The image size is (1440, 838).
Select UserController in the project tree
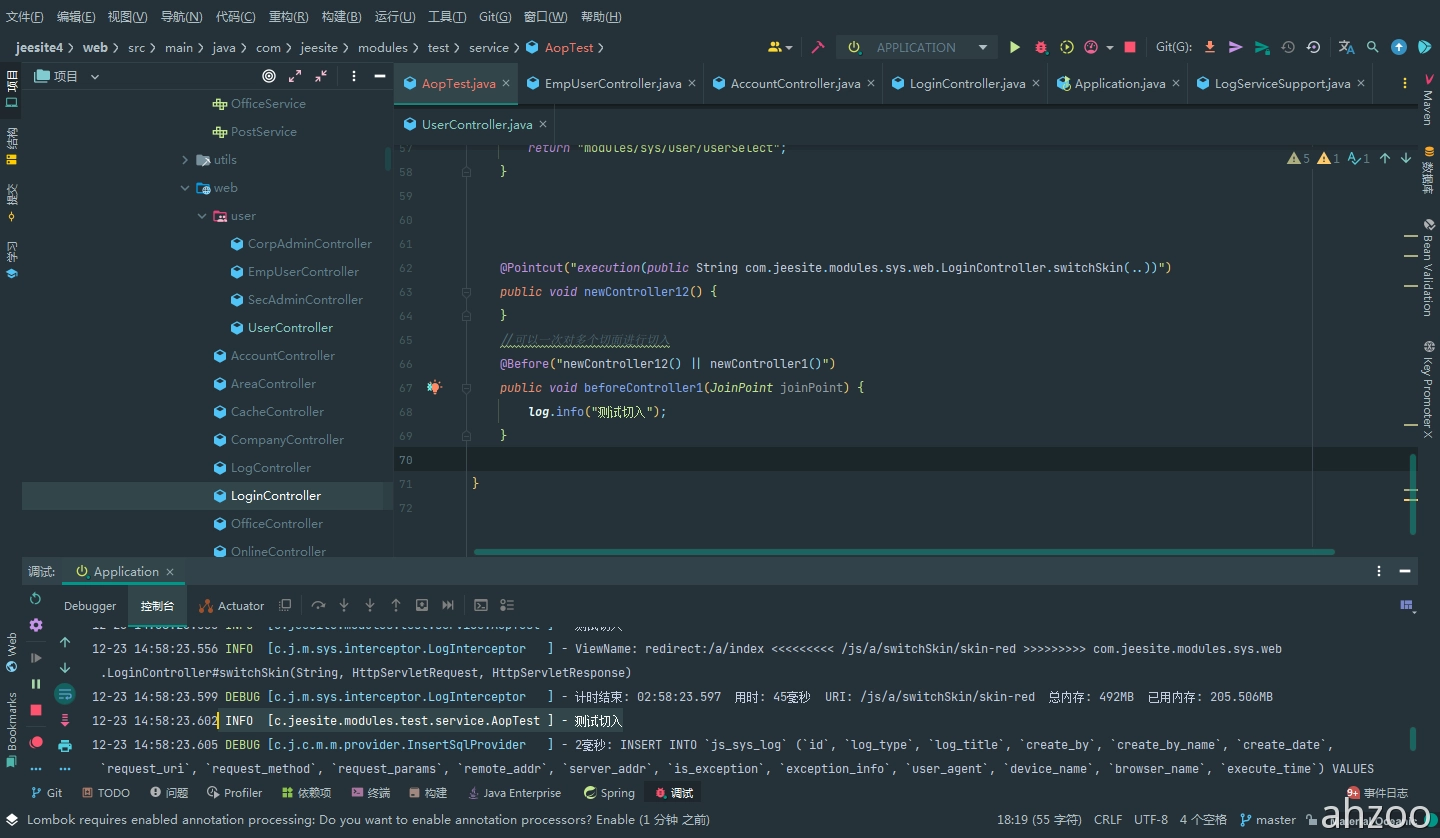pyautogui.click(x=290, y=328)
